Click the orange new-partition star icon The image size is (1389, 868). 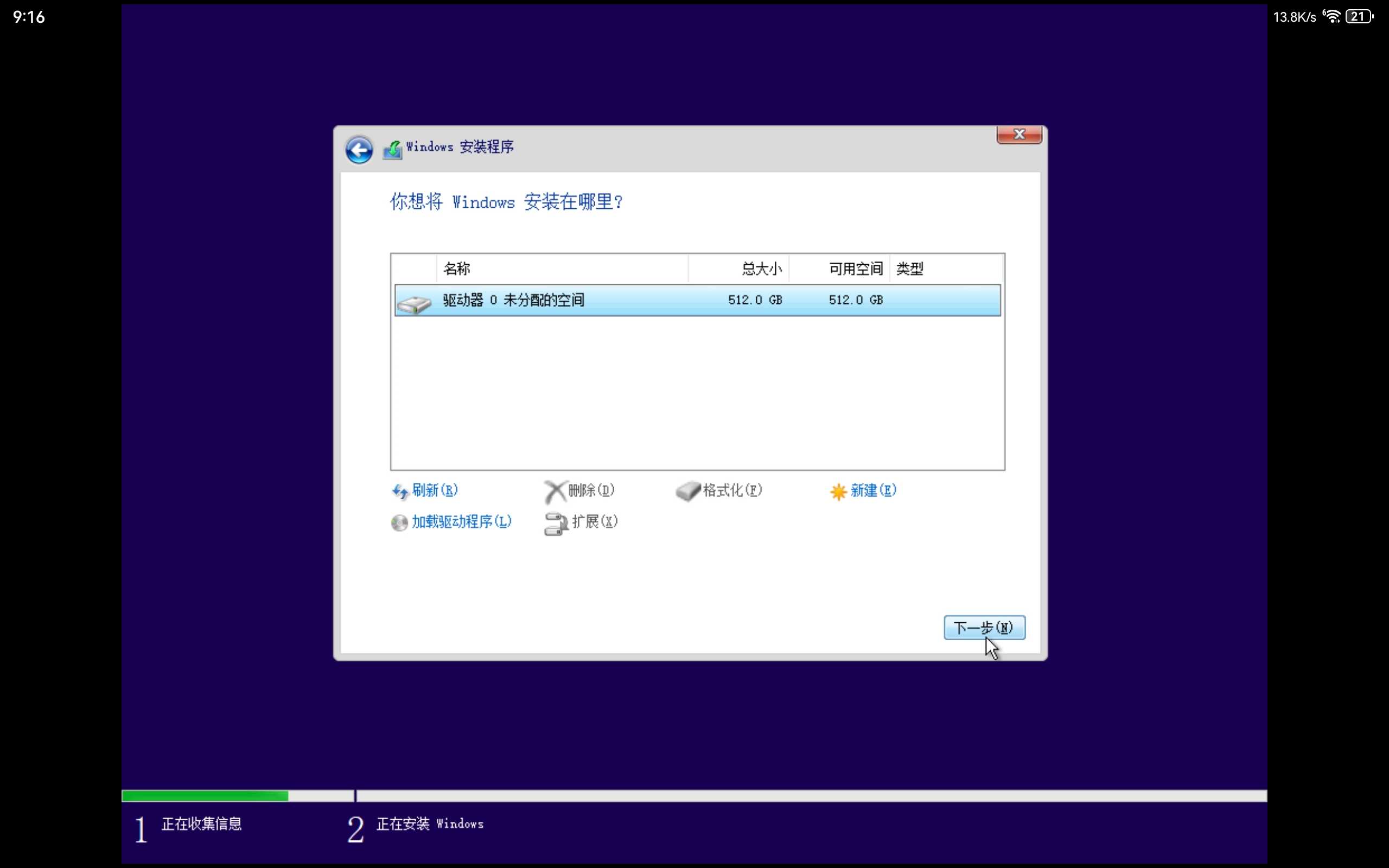[838, 492]
